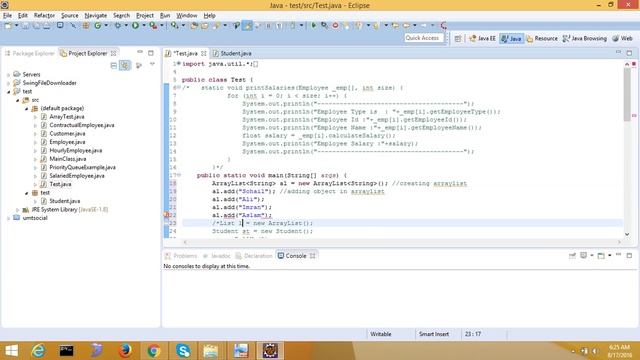Click the Quick Access search field
The width and height of the screenshot is (640, 360).
423,38
